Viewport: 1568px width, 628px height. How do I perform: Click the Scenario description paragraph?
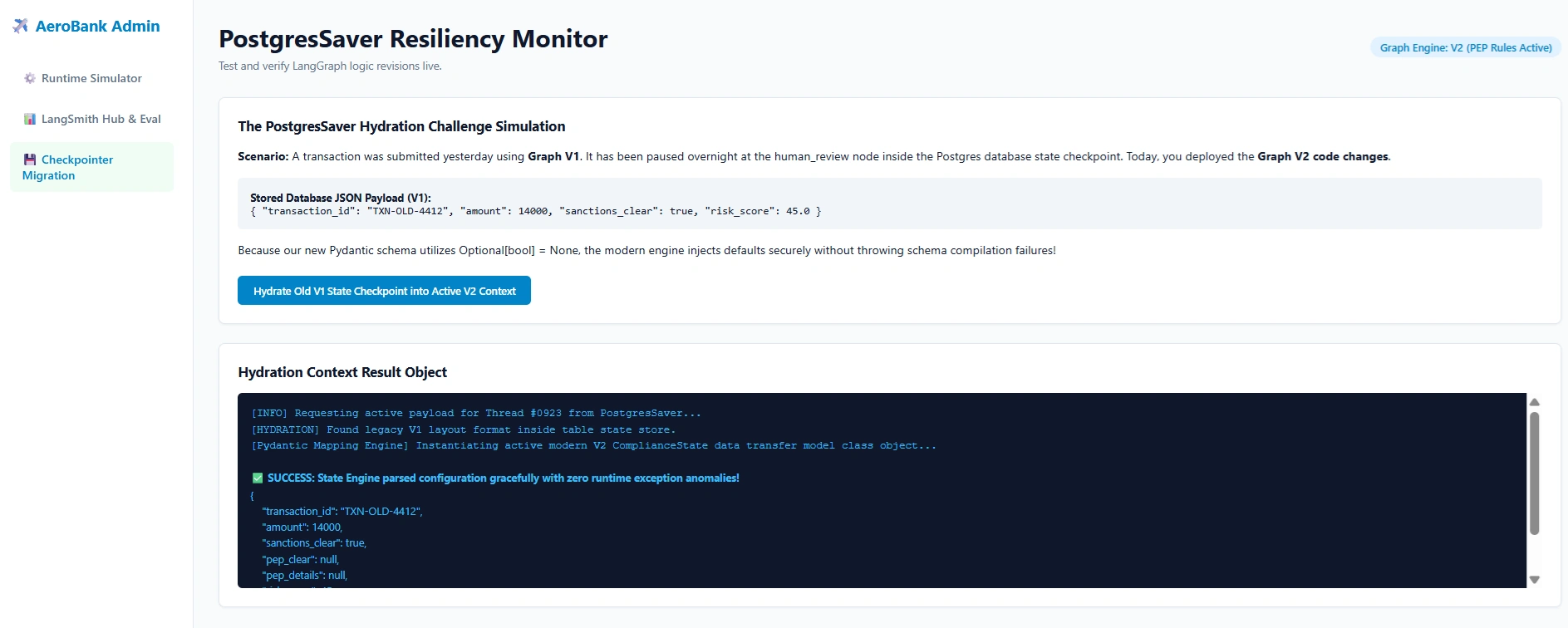[813, 156]
